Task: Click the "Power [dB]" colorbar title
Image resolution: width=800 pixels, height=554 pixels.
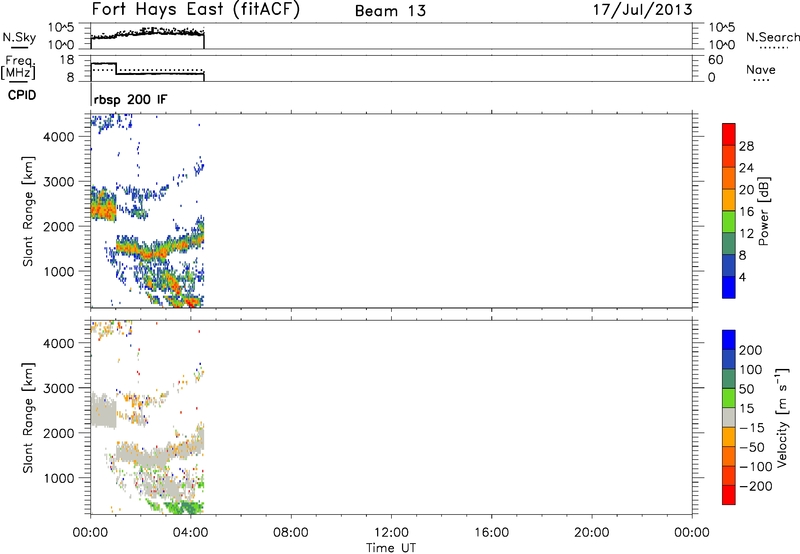Action: 763,211
